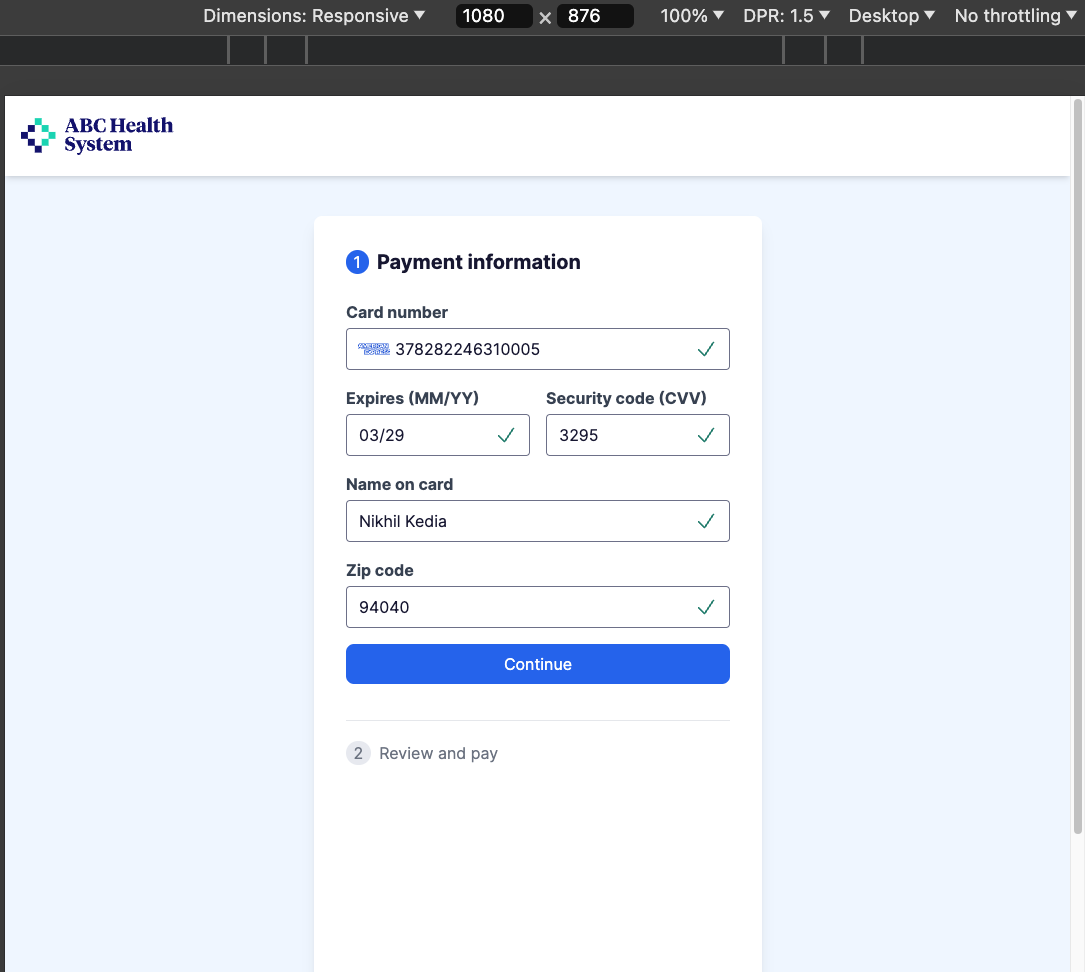Click the step 2 circle next to Review and pay

click(x=358, y=753)
